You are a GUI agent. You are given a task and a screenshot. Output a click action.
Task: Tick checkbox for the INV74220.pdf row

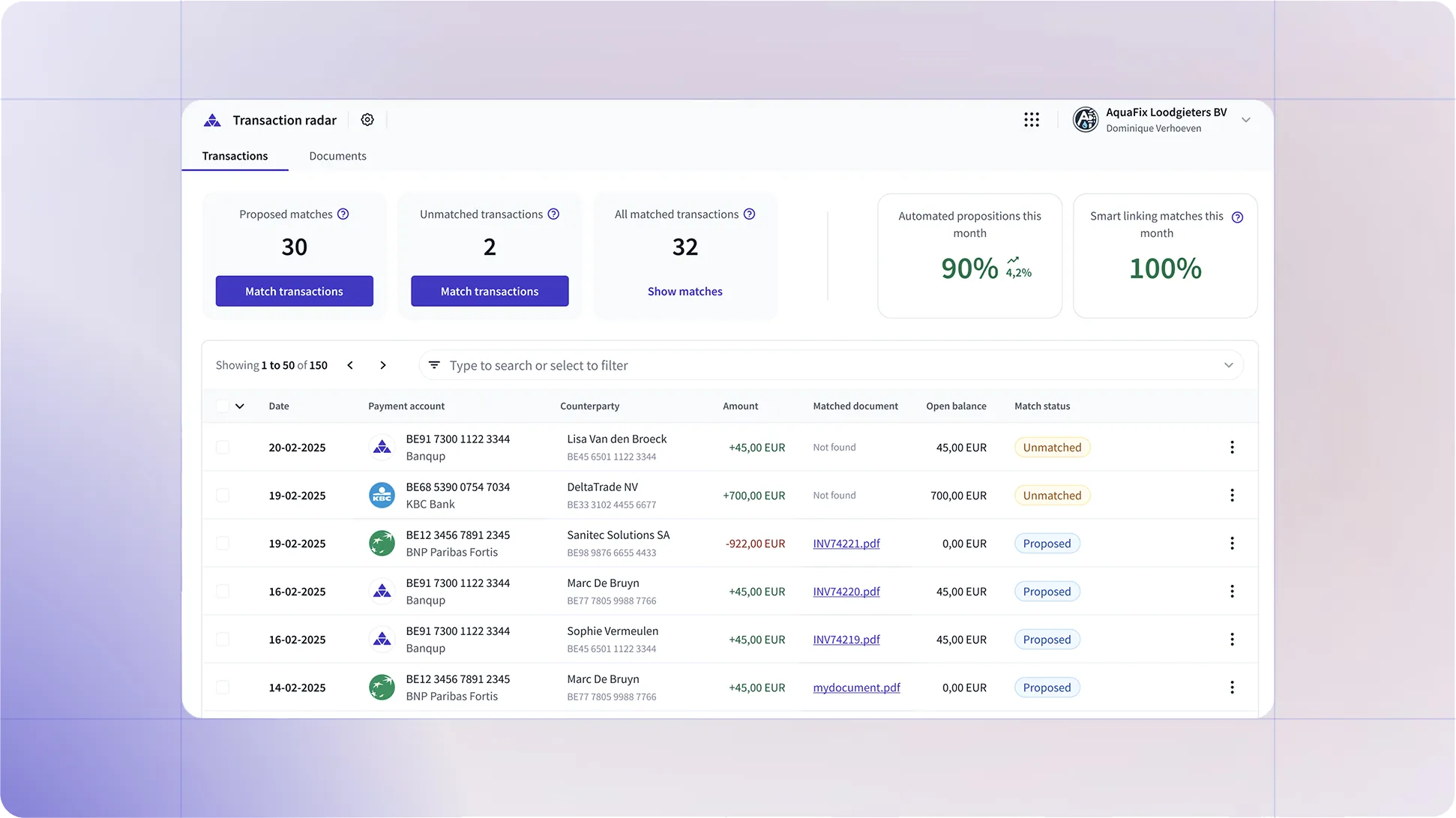pyautogui.click(x=223, y=592)
